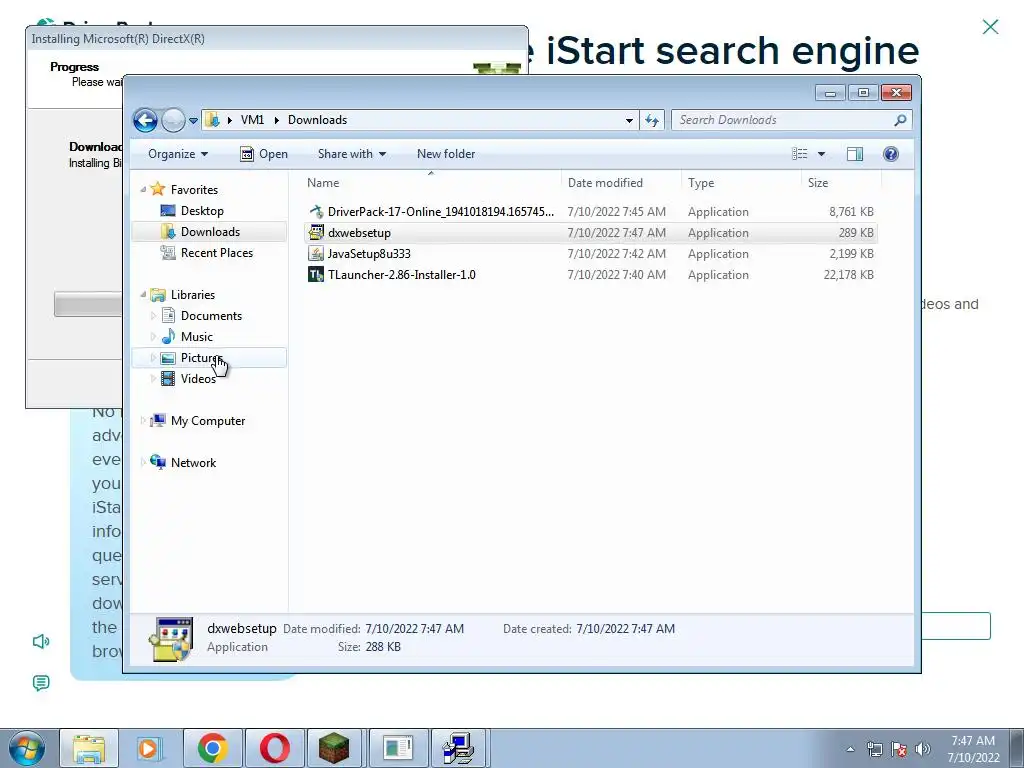The image size is (1024, 768).
Task: Select the TLauncher-2.86-Installer-1.0 file
Action: pyautogui.click(x=590, y=274)
